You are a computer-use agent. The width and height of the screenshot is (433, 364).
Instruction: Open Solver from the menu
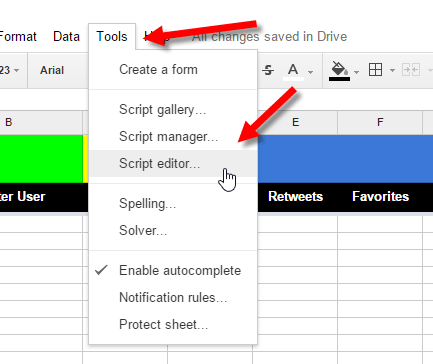coord(173,230)
